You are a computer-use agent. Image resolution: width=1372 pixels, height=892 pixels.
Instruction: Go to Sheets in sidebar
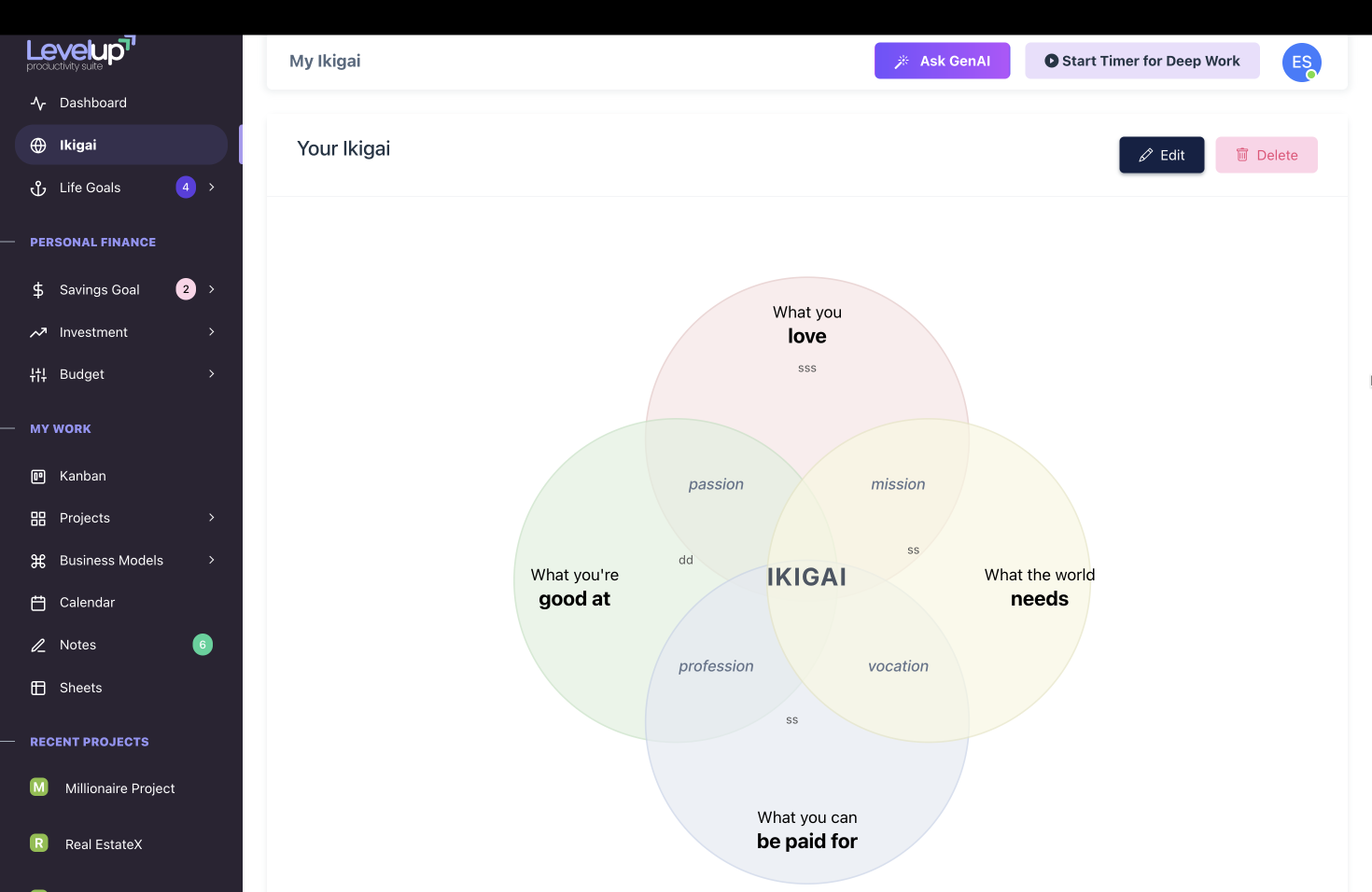click(80, 688)
